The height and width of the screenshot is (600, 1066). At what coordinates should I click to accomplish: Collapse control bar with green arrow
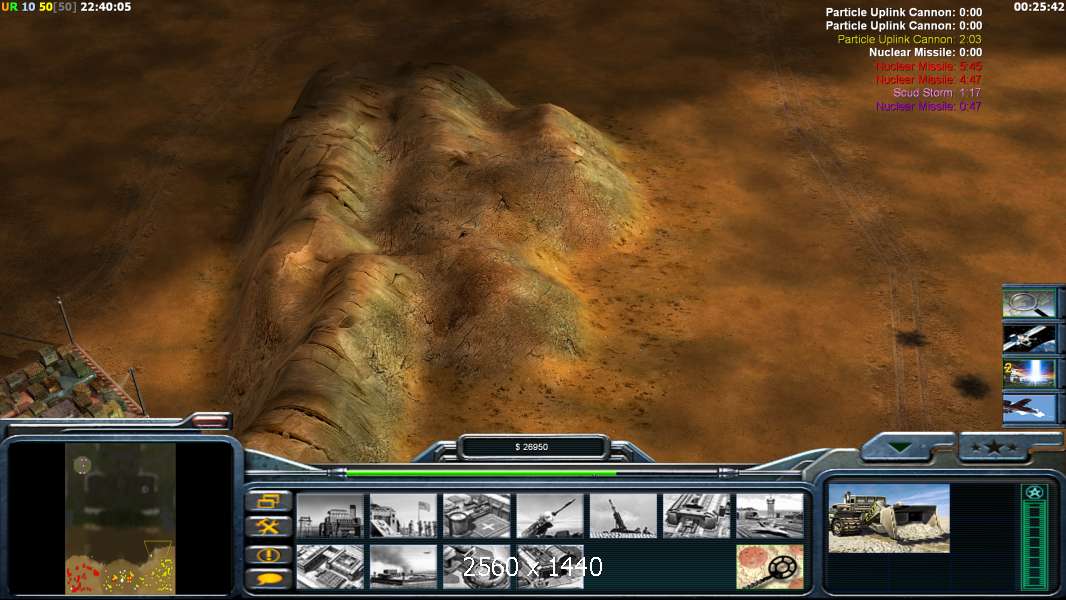[900, 448]
